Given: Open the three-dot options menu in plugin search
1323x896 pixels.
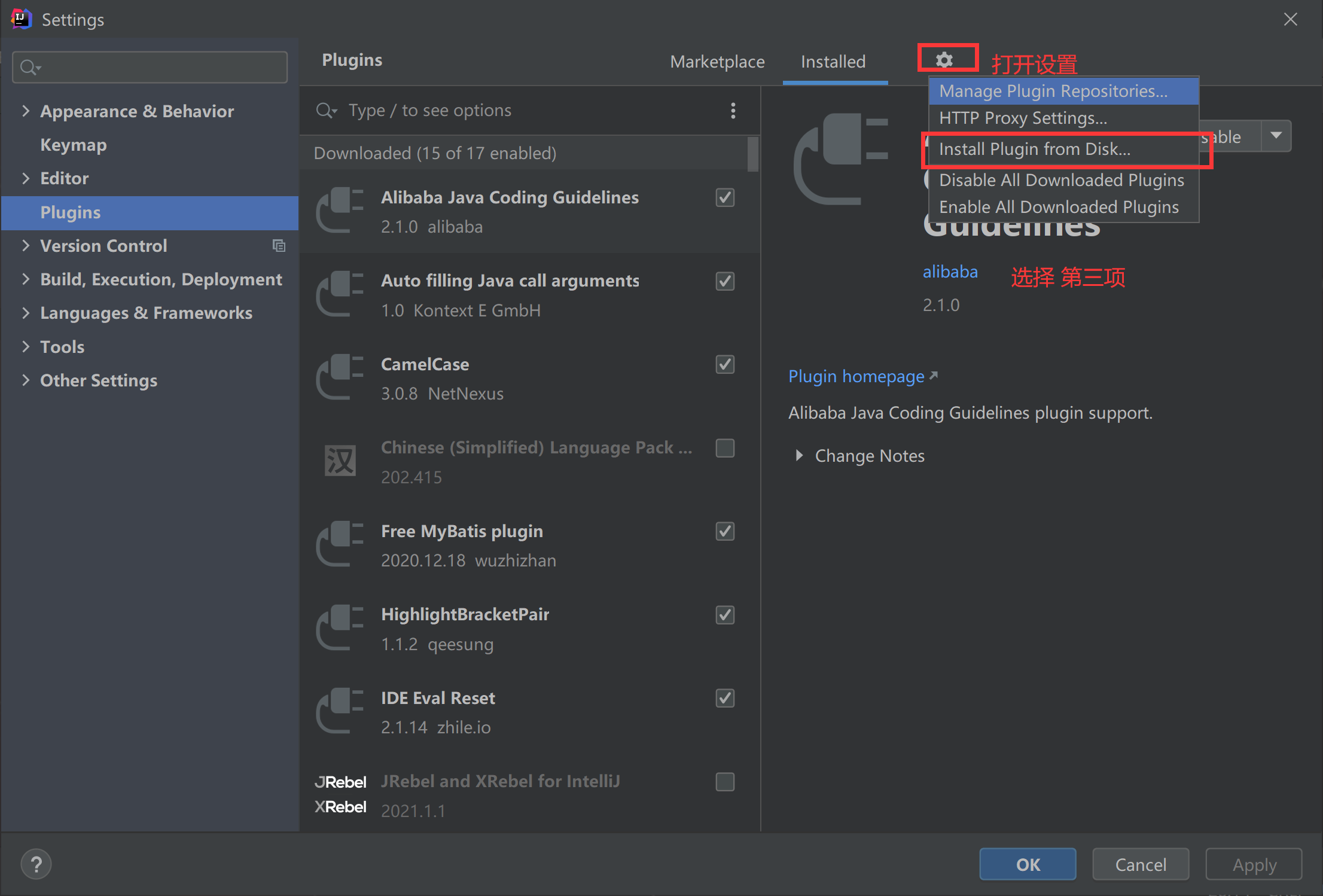Looking at the screenshot, I should 733,111.
